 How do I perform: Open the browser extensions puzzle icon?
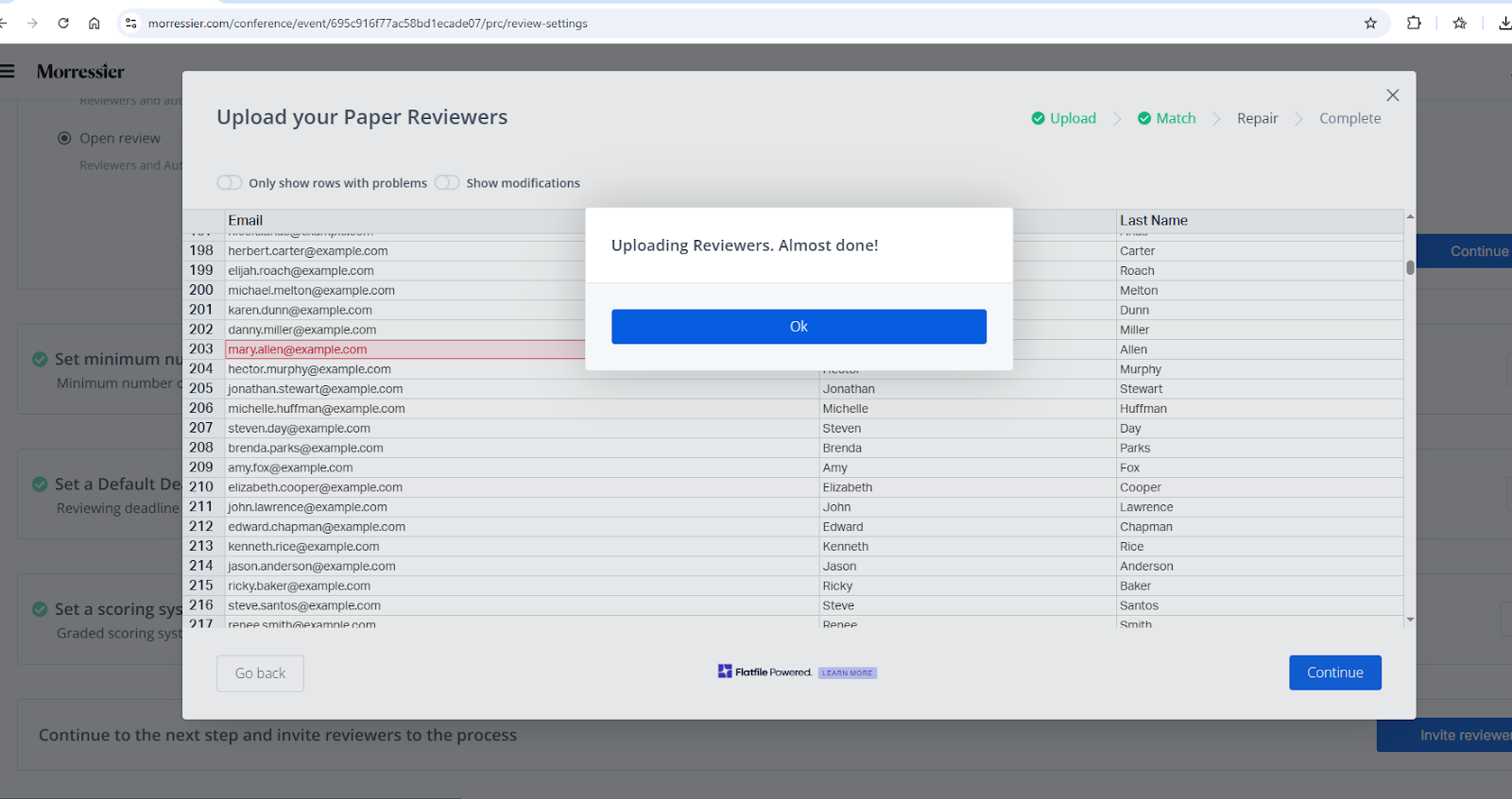pyautogui.click(x=1414, y=24)
